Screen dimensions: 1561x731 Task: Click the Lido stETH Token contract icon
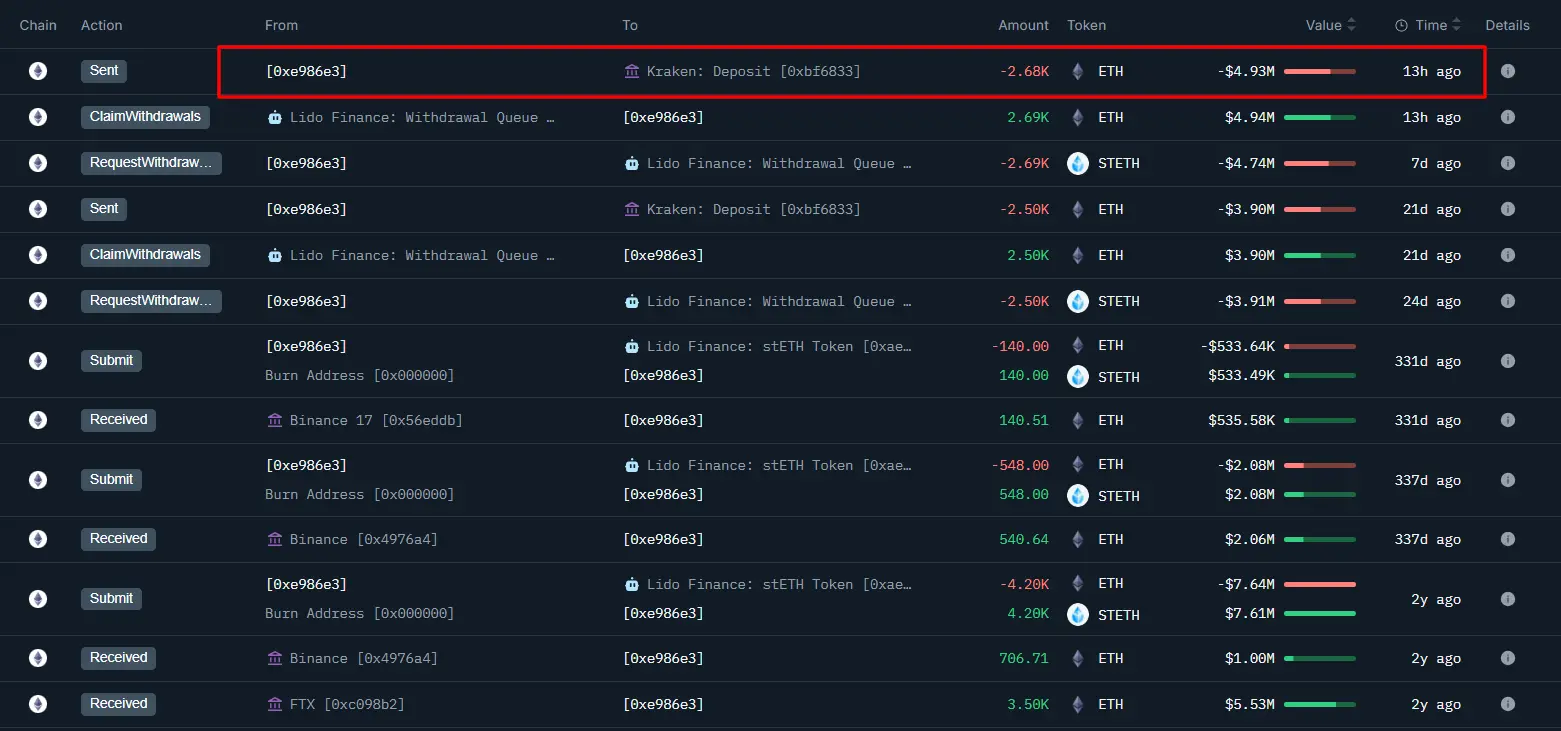point(631,346)
